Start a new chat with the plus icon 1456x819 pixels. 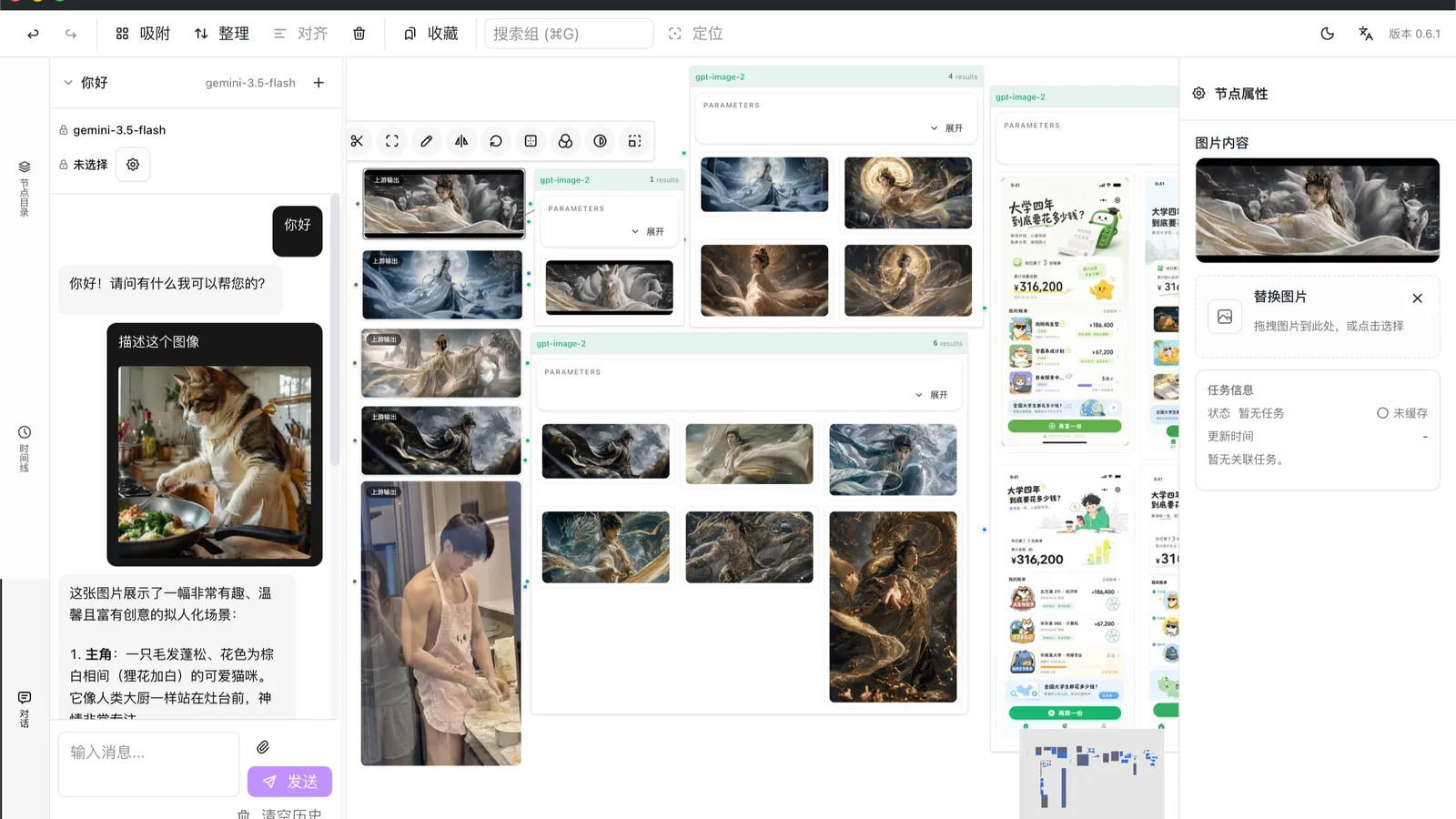(318, 83)
